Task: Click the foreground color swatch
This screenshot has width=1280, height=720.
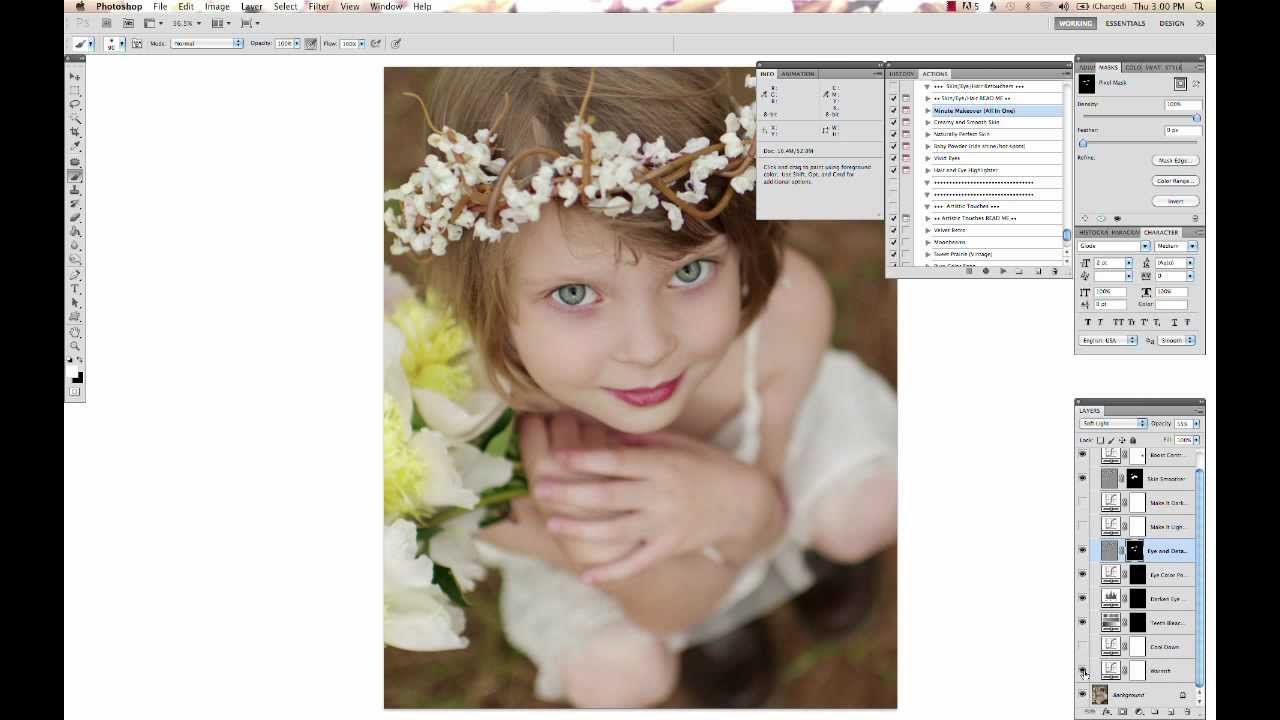Action: pos(71,371)
